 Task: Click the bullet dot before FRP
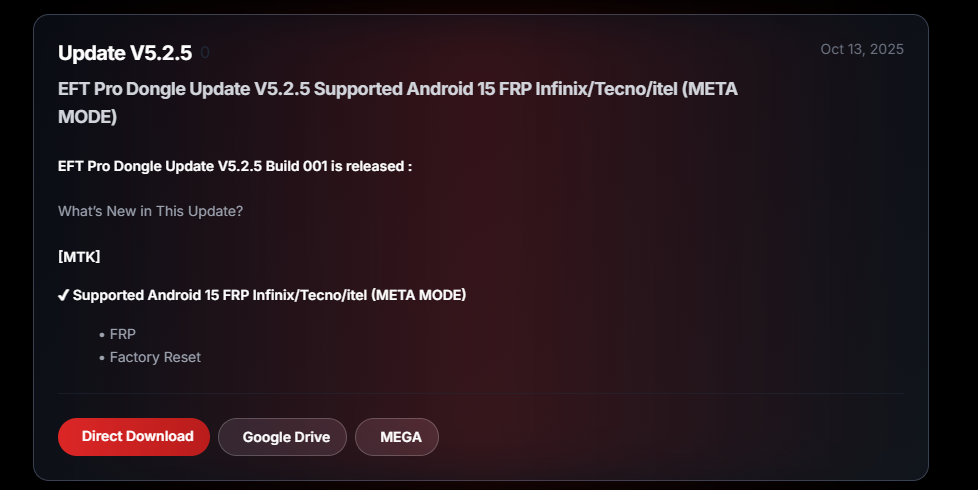pyautogui.click(x=102, y=335)
